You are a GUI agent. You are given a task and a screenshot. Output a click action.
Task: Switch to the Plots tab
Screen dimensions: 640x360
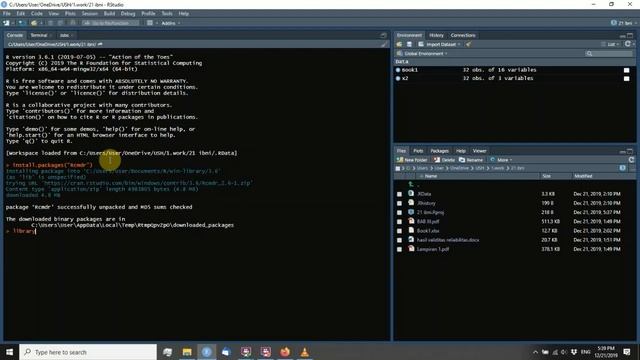[x=418, y=151]
